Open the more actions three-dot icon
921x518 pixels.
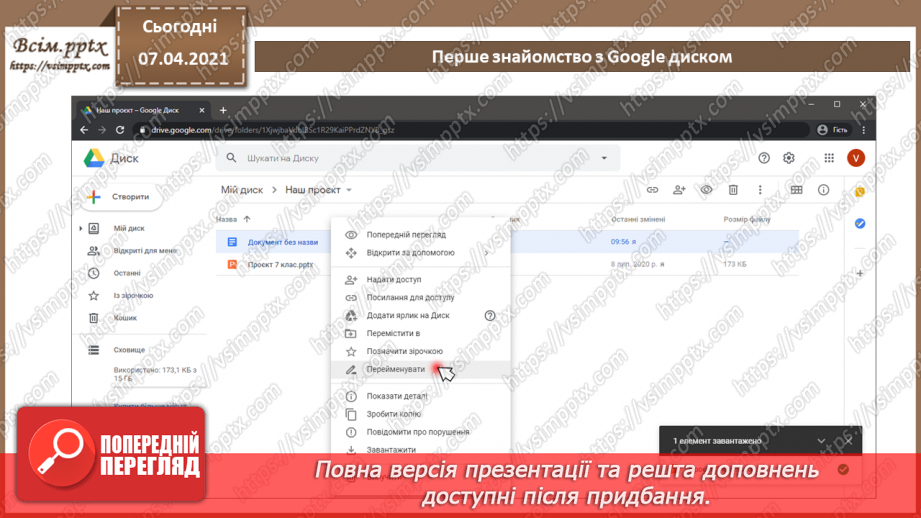759,190
